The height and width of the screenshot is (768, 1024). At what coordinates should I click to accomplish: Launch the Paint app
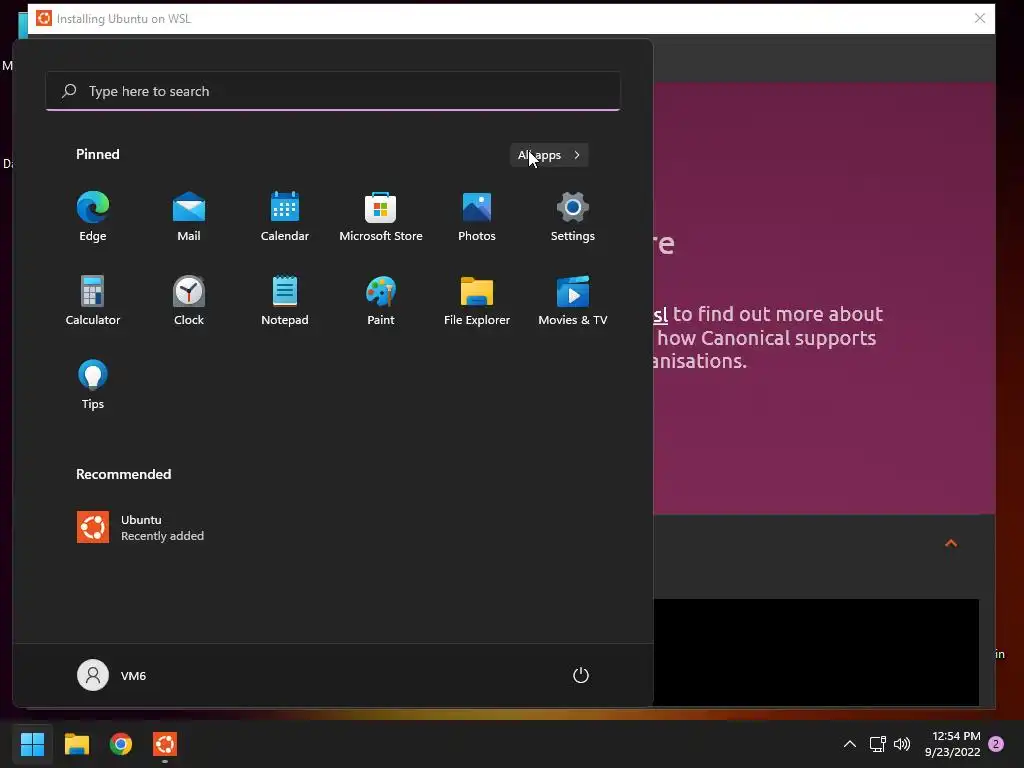[381, 300]
